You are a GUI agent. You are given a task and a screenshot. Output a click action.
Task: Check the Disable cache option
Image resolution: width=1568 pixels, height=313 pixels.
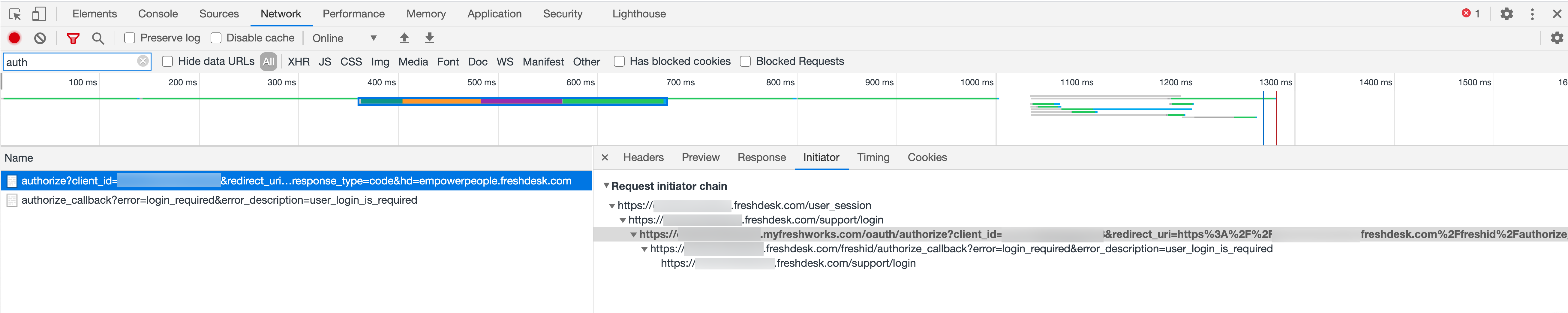tap(216, 38)
